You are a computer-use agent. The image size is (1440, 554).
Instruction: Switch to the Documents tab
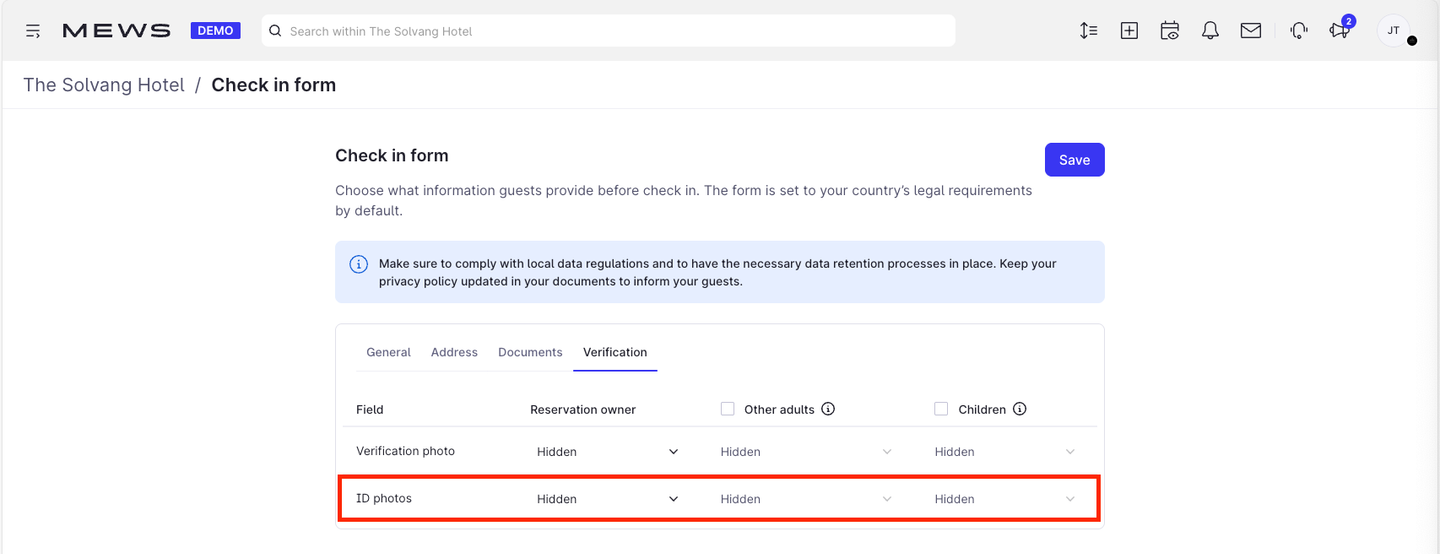pyautogui.click(x=530, y=352)
